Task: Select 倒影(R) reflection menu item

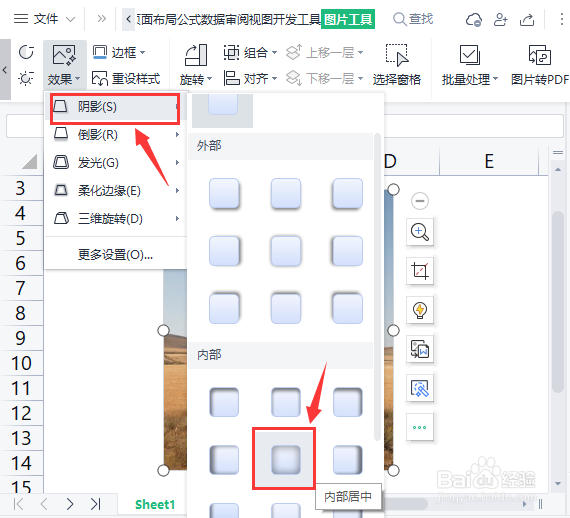Action: 115,135
